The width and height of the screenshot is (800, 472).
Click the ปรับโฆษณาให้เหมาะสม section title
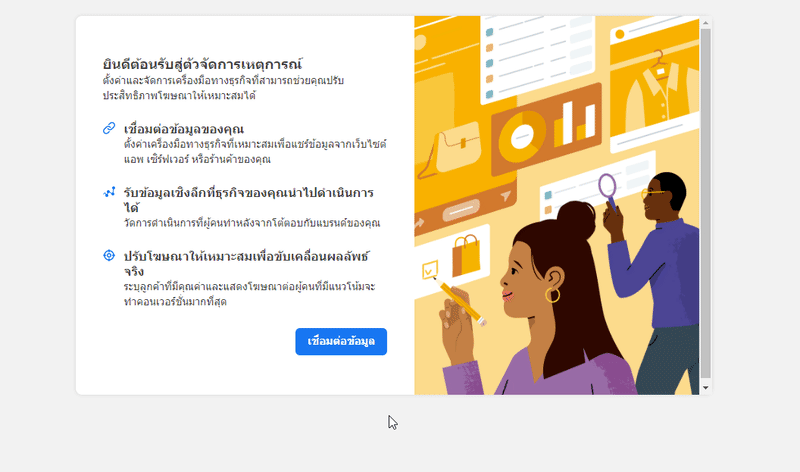pos(246,263)
